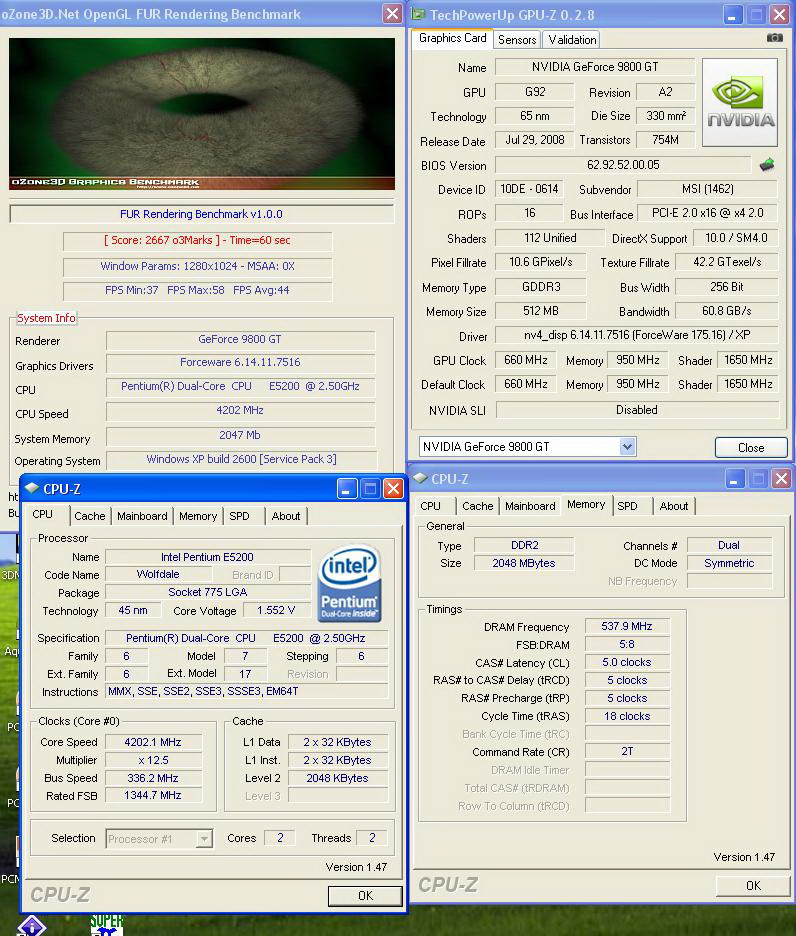Click OK in the front CPU-Z window
The width and height of the screenshot is (796, 936).
click(x=365, y=895)
